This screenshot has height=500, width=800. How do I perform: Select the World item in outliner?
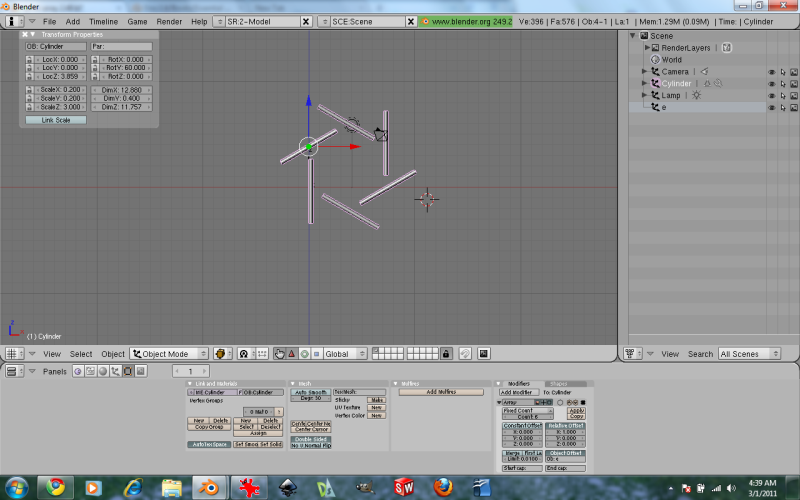pos(671,60)
